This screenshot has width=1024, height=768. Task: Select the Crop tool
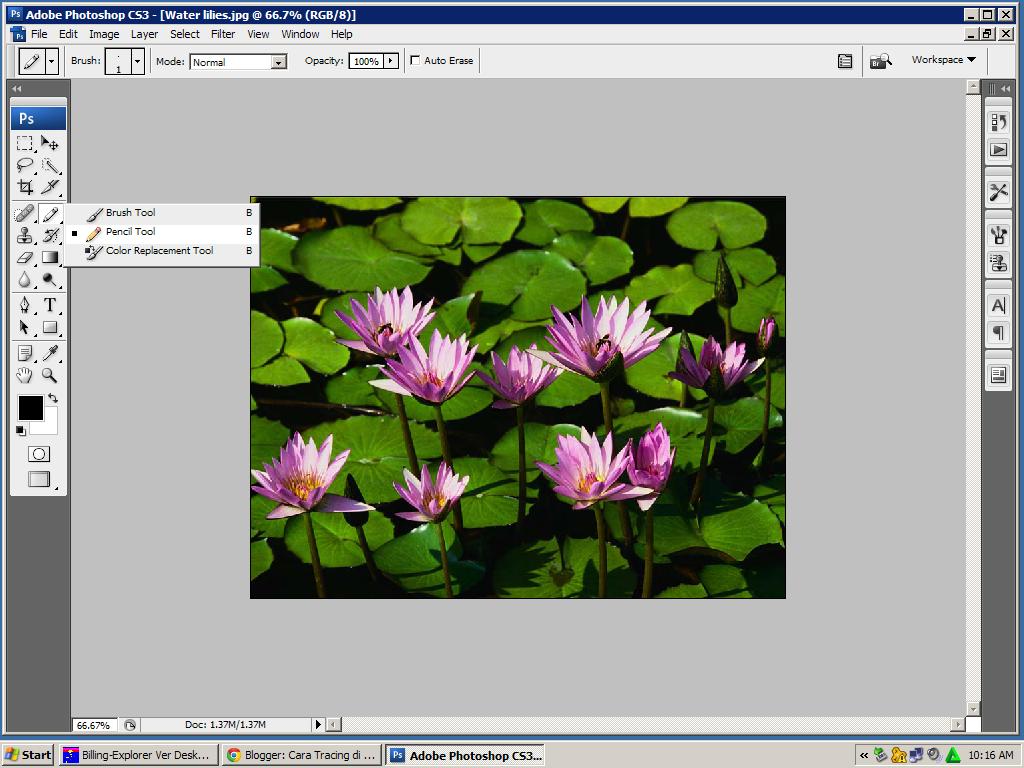(x=25, y=187)
